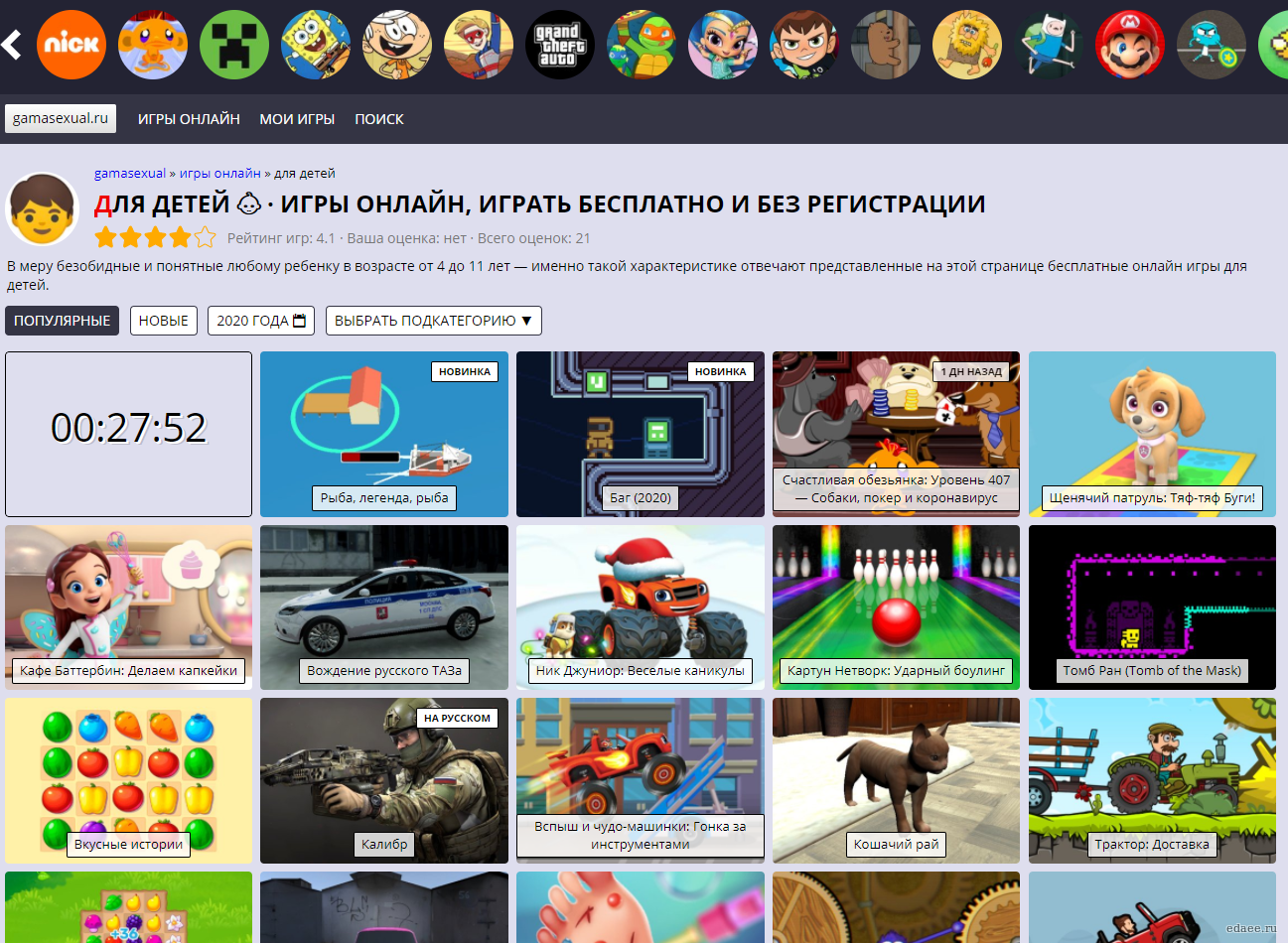Image resolution: width=1288 pixels, height=943 pixels.
Task: Click the left arrow in the icon carousel
Action: pos(12,45)
